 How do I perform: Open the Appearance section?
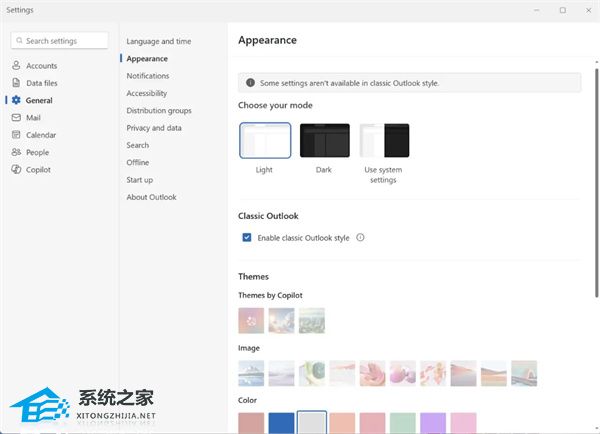coord(147,59)
